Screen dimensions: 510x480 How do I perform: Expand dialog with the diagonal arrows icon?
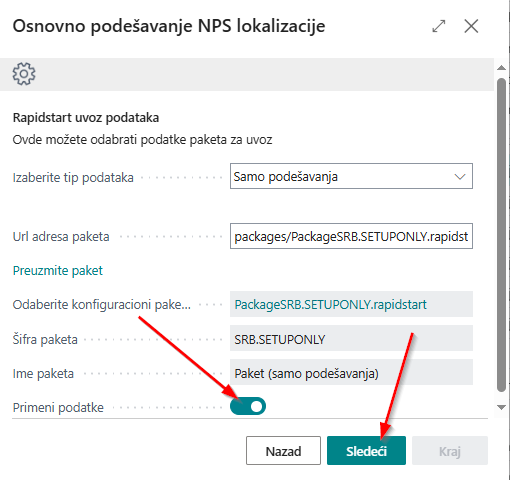[x=439, y=26]
